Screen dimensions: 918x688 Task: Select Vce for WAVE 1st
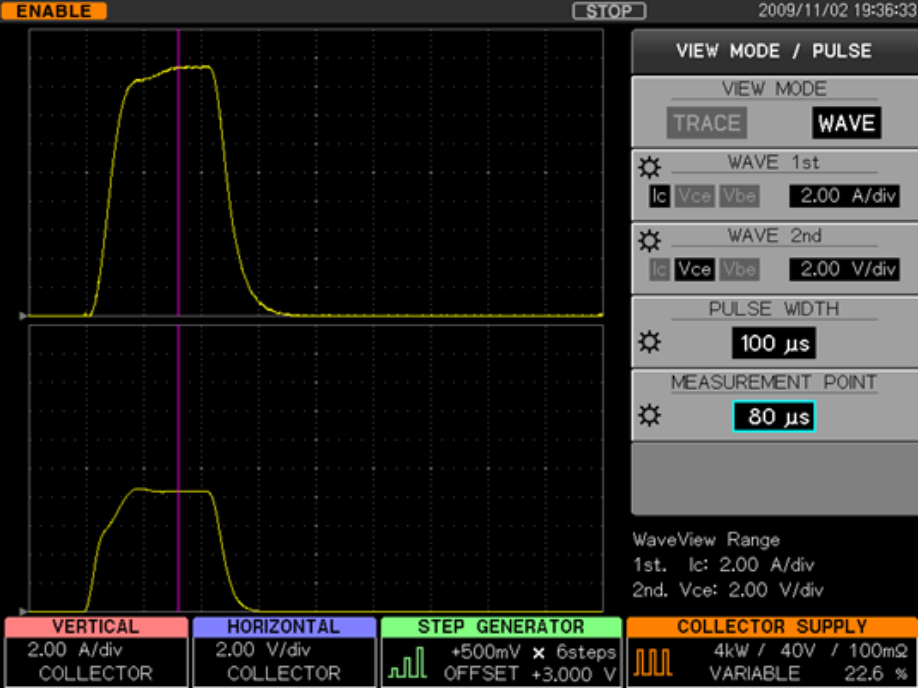click(694, 196)
